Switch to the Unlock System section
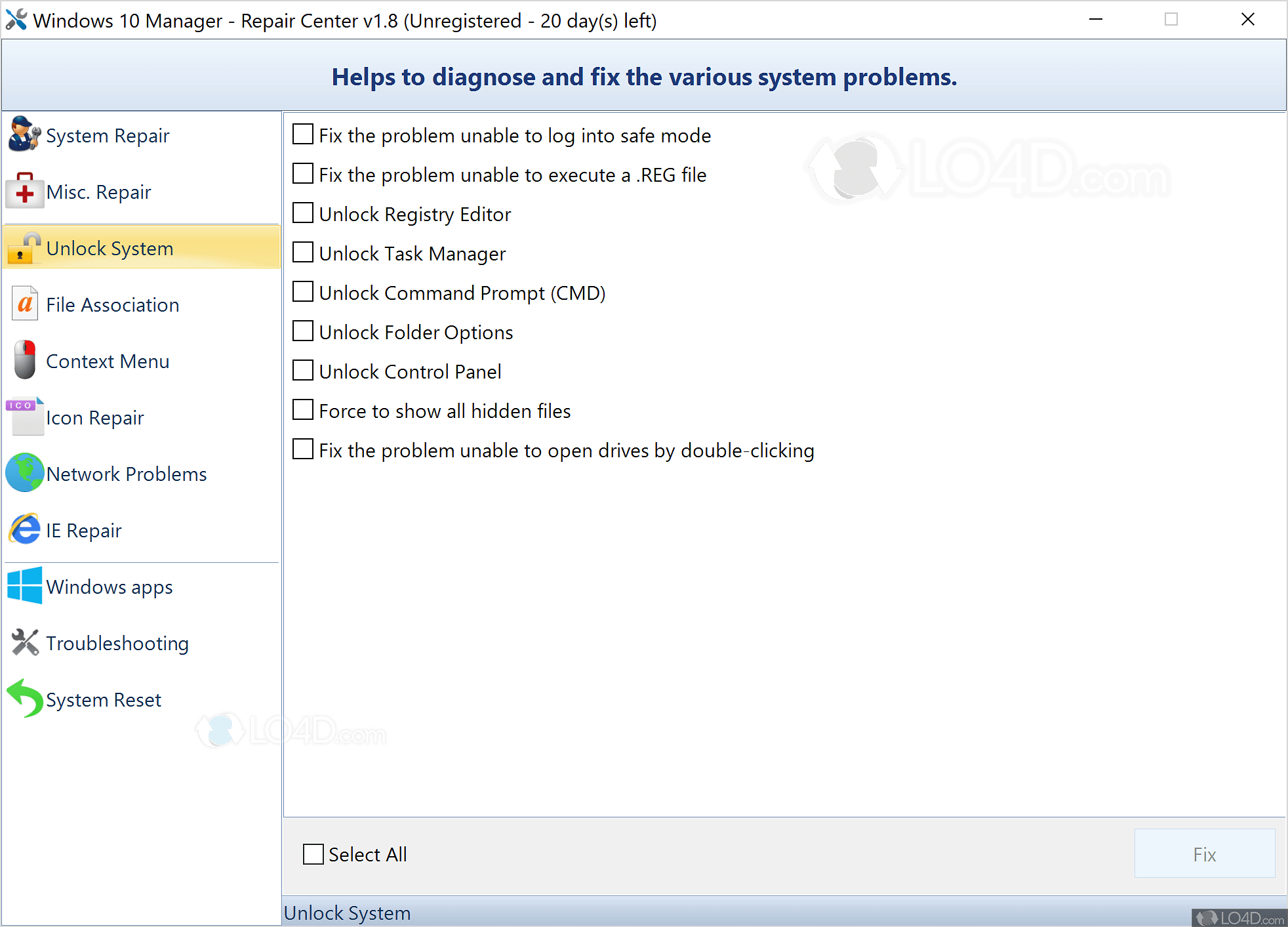 [110, 249]
